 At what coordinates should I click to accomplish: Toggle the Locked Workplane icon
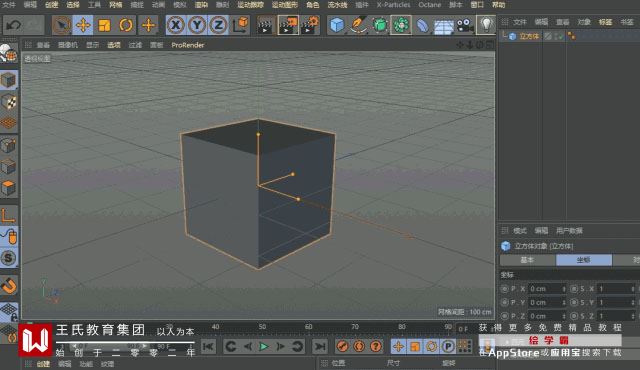click(9, 312)
